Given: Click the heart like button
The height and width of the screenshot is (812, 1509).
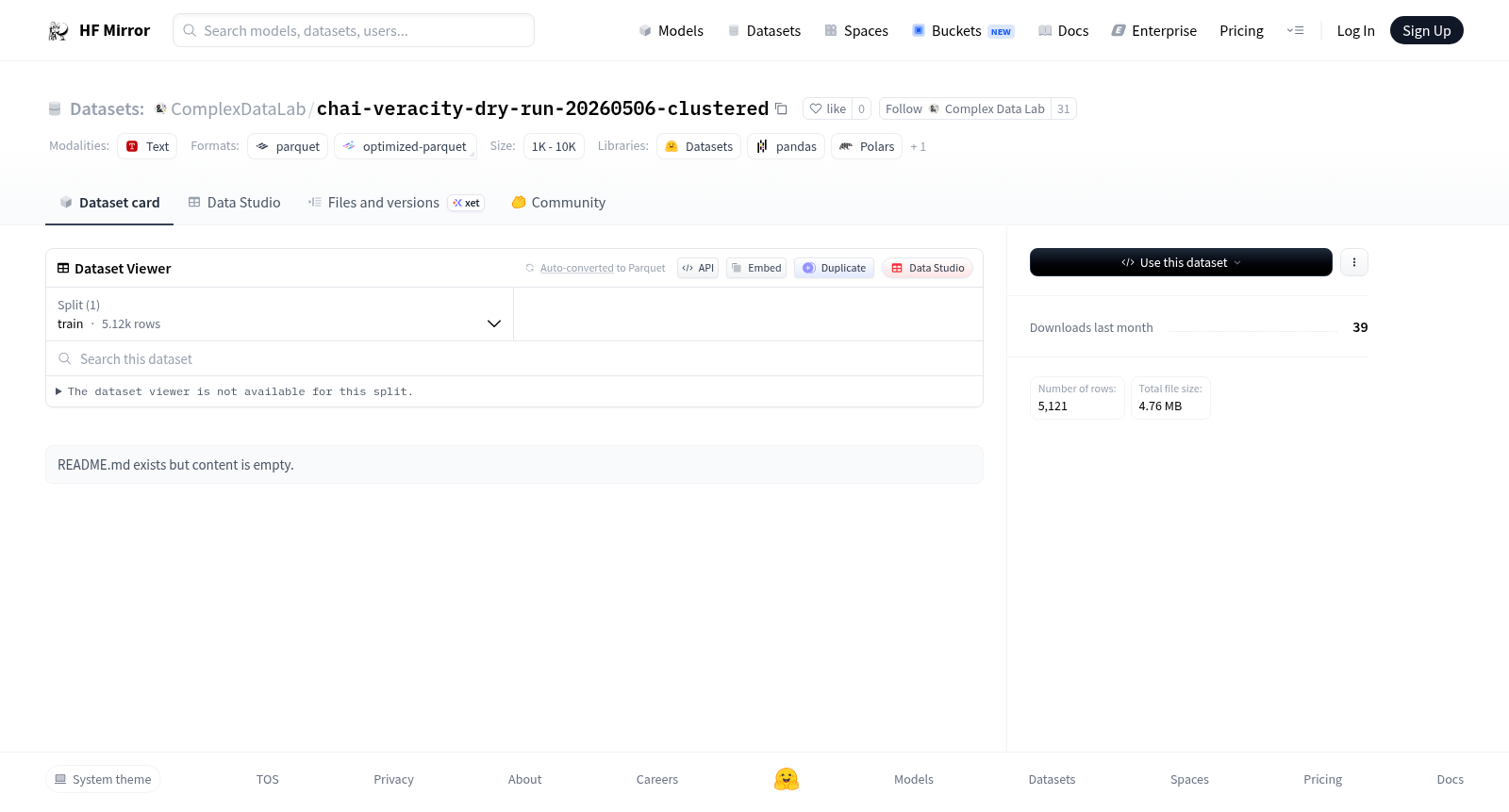Looking at the screenshot, I should pos(827,108).
